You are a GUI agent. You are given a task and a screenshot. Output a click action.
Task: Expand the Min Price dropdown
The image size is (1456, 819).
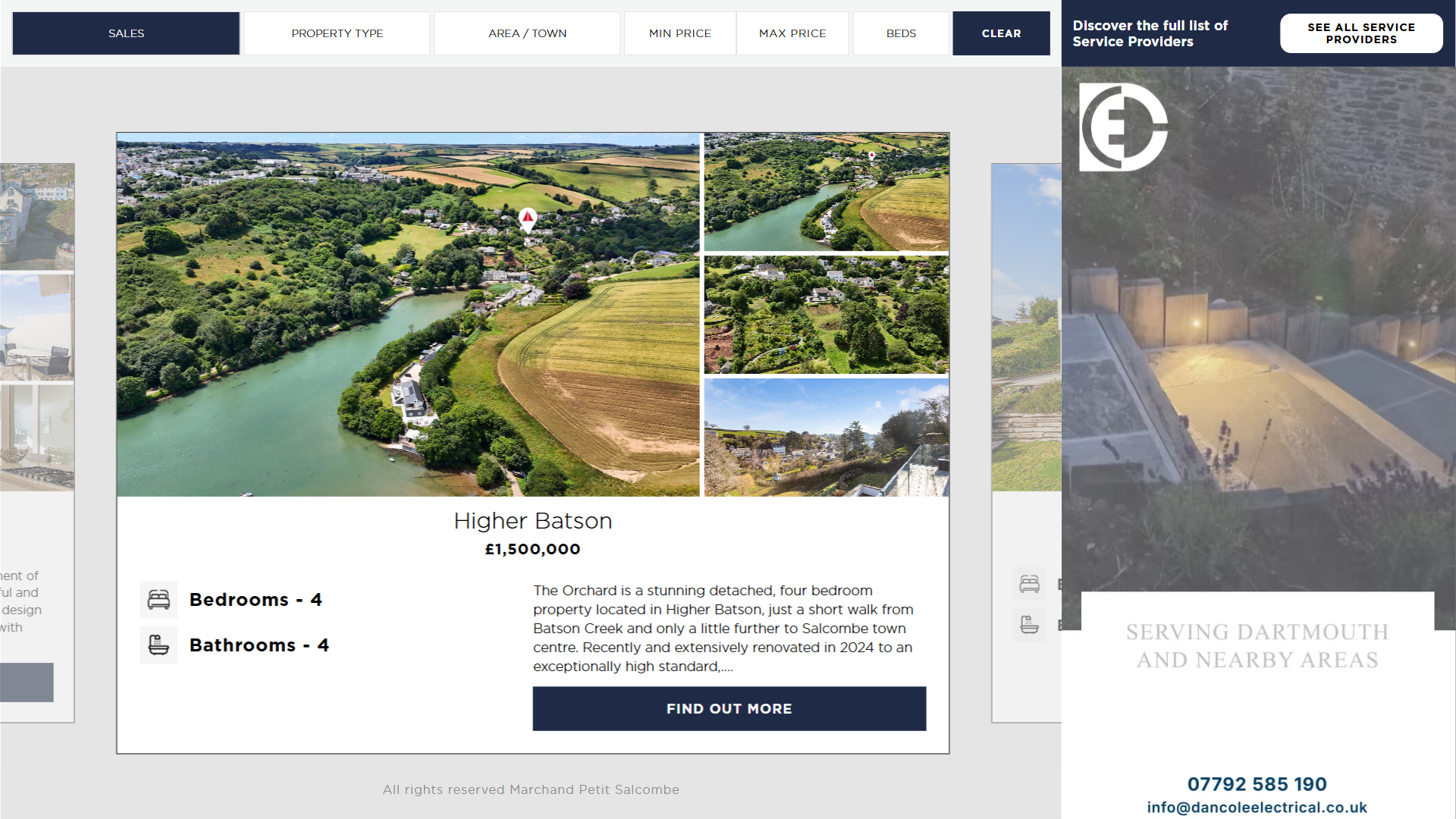pos(679,33)
